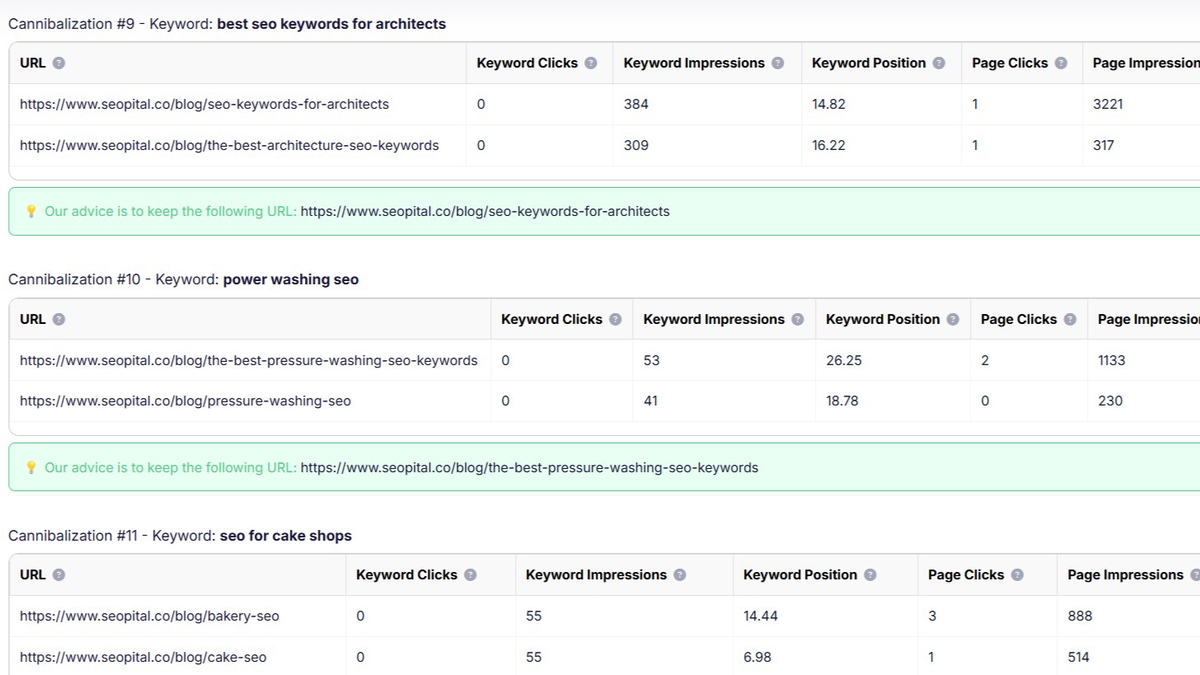Click the URL column help icon in Cannibalization #11

tap(59, 574)
